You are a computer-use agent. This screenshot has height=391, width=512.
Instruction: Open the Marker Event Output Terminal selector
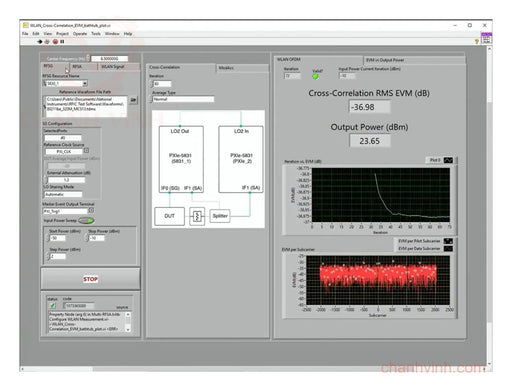pyautogui.click(x=91, y=211)
